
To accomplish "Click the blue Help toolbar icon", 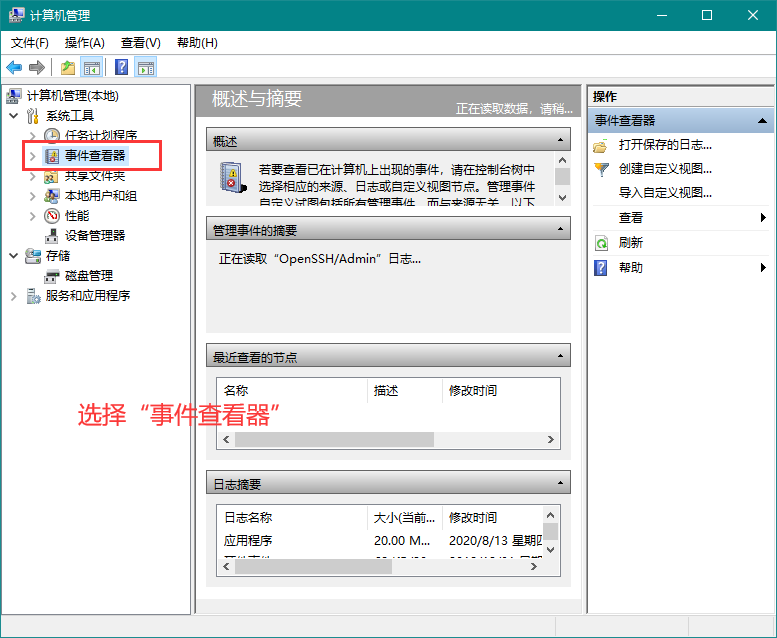I will [121, 67].
